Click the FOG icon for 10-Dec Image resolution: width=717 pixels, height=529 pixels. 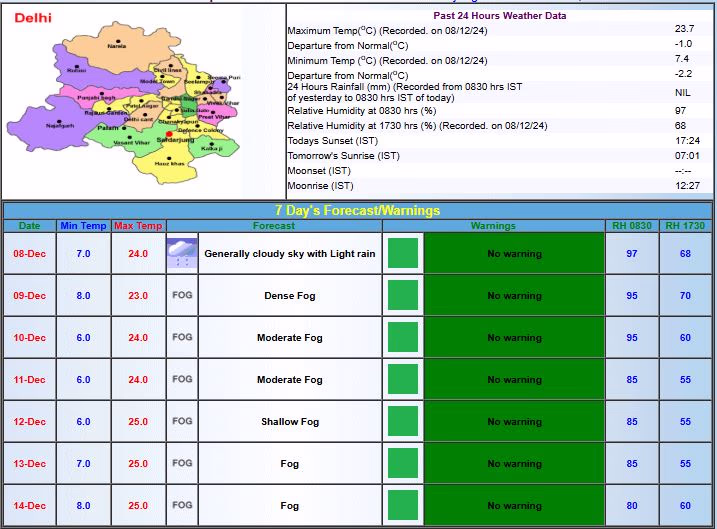[182, 338]
